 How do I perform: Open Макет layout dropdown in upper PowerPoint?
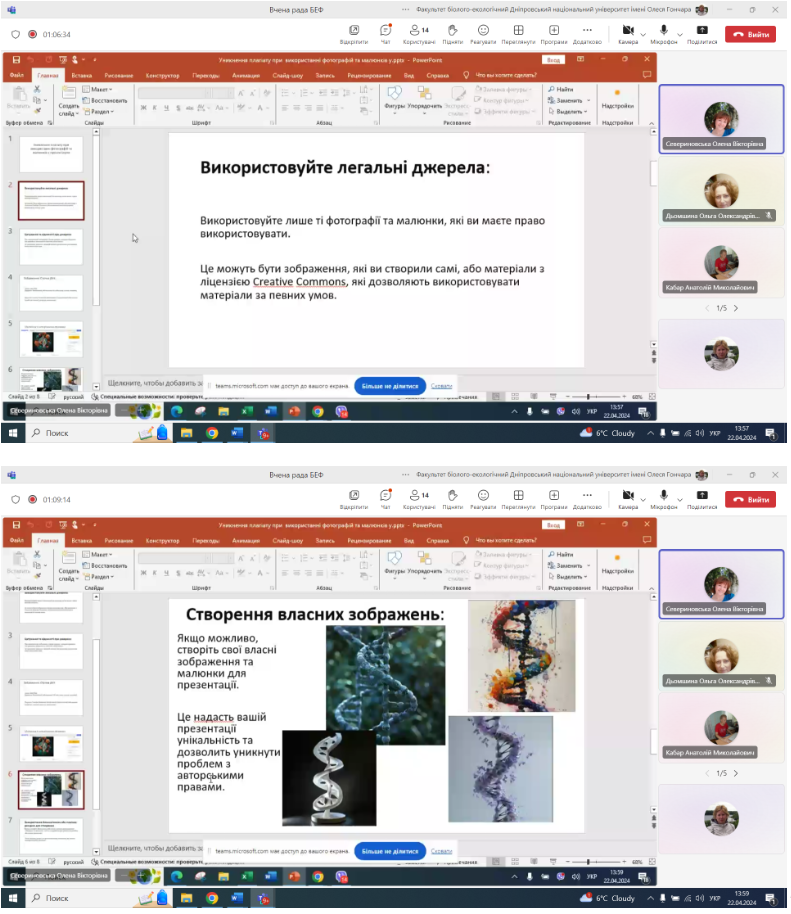tap(97, 89)
